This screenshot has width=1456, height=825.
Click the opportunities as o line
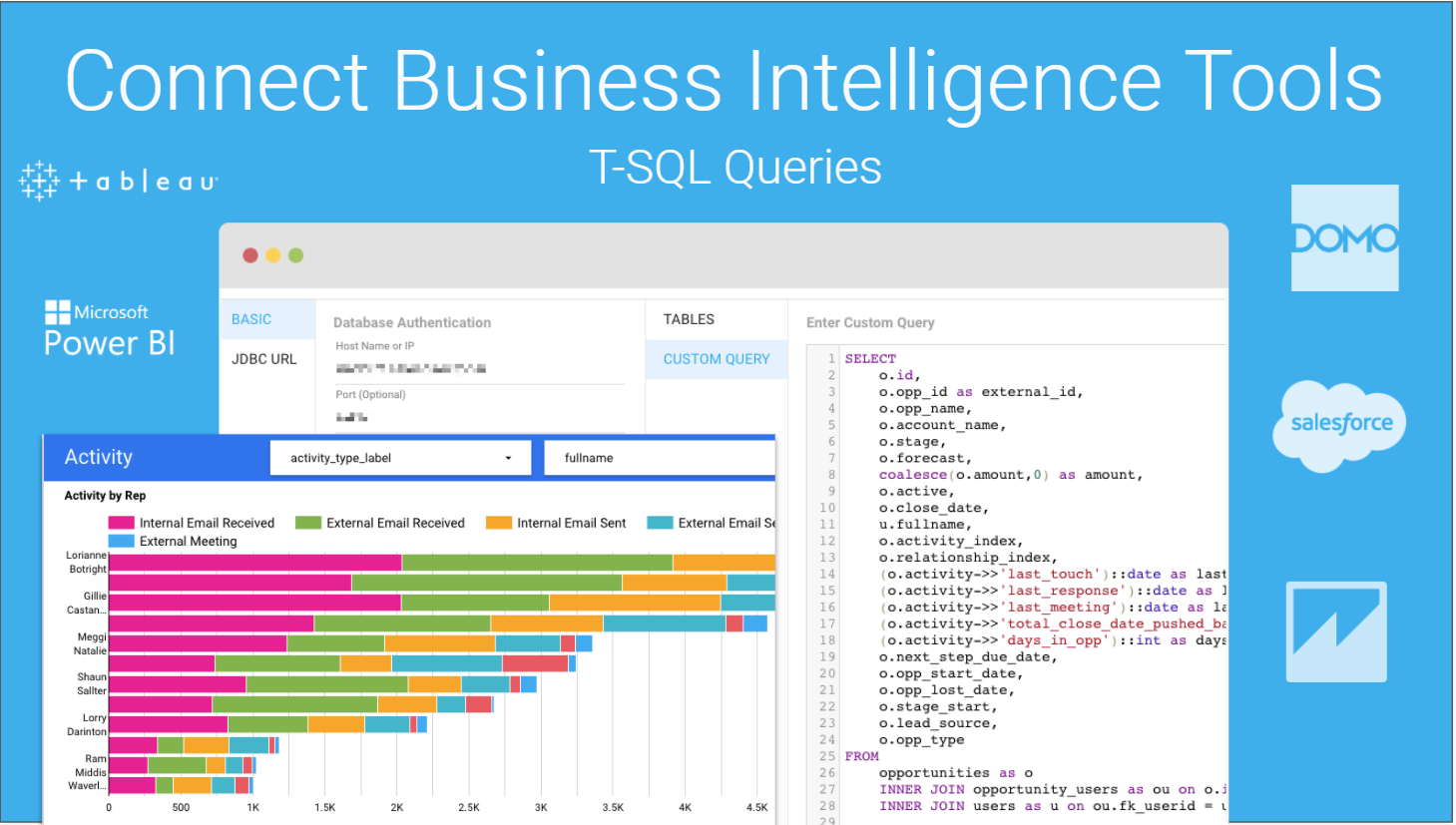tap(956, 773)
